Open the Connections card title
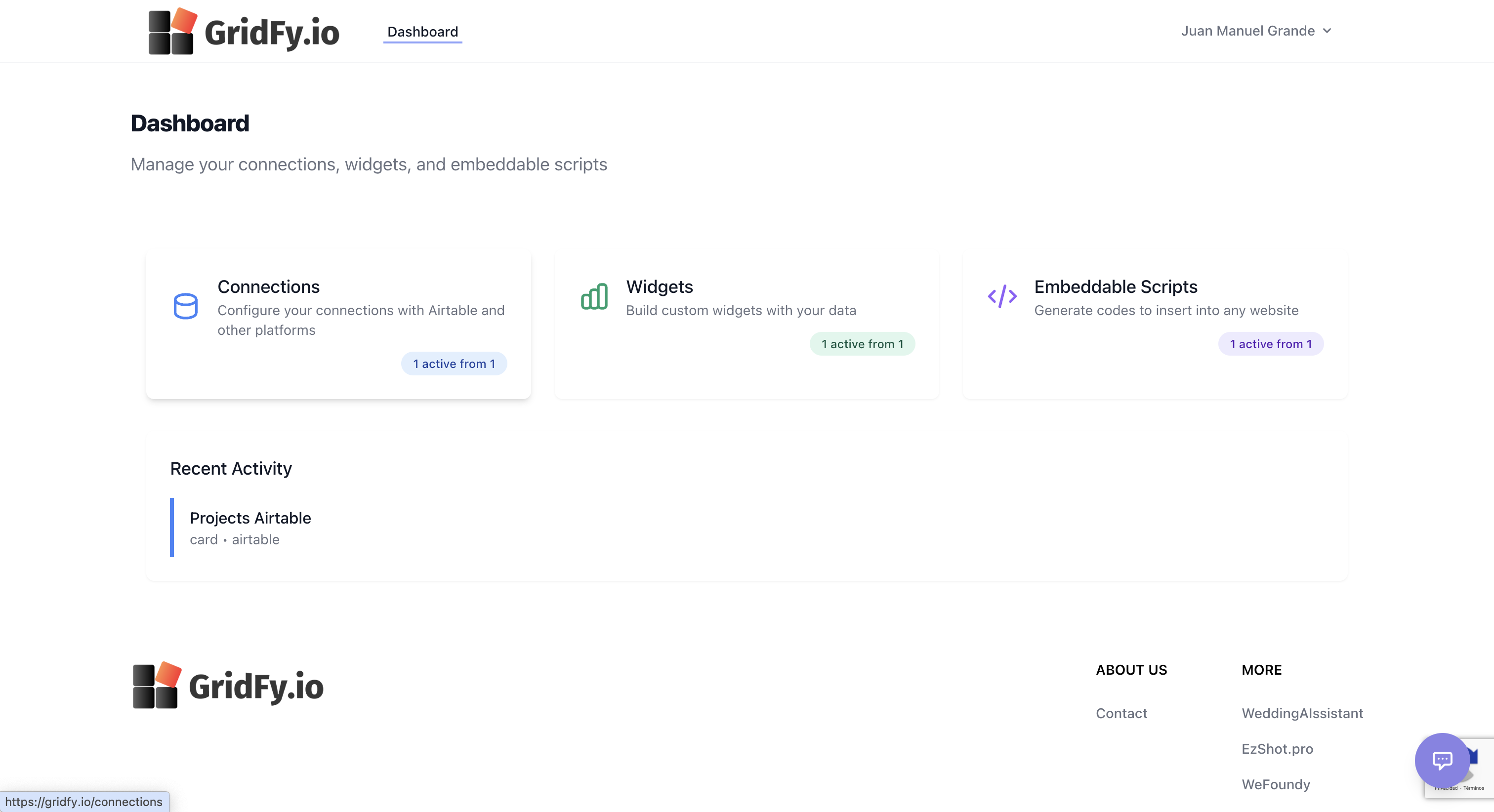1494x812 pixels. pos(269,286)
